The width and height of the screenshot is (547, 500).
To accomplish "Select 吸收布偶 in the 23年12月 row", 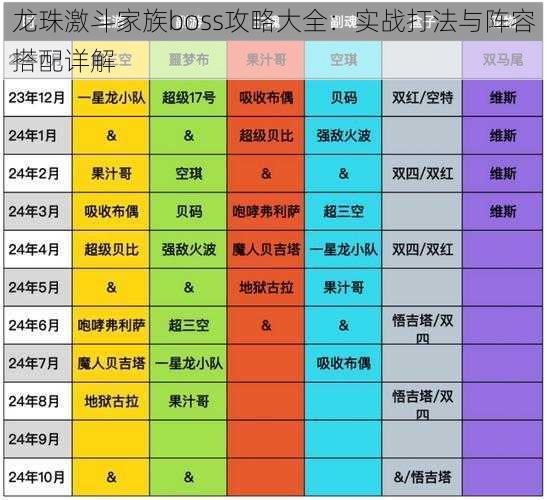I will (x=266, y=98).
